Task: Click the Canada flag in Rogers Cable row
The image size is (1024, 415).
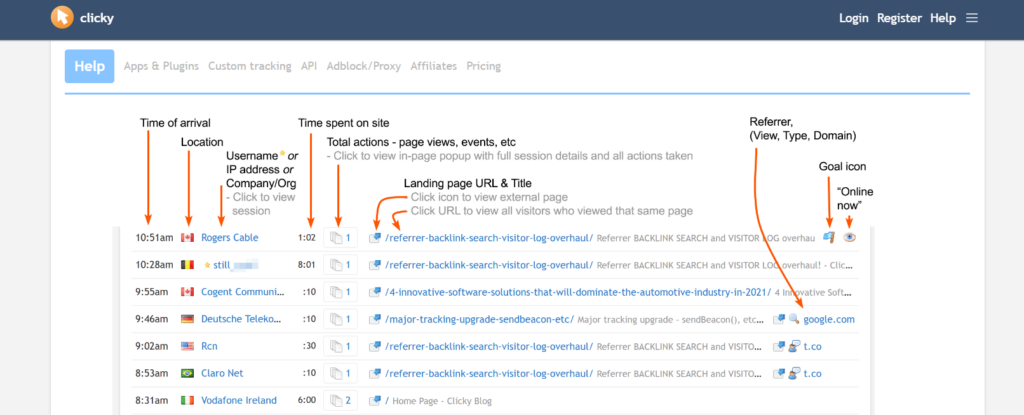Action: pos(187,238)
